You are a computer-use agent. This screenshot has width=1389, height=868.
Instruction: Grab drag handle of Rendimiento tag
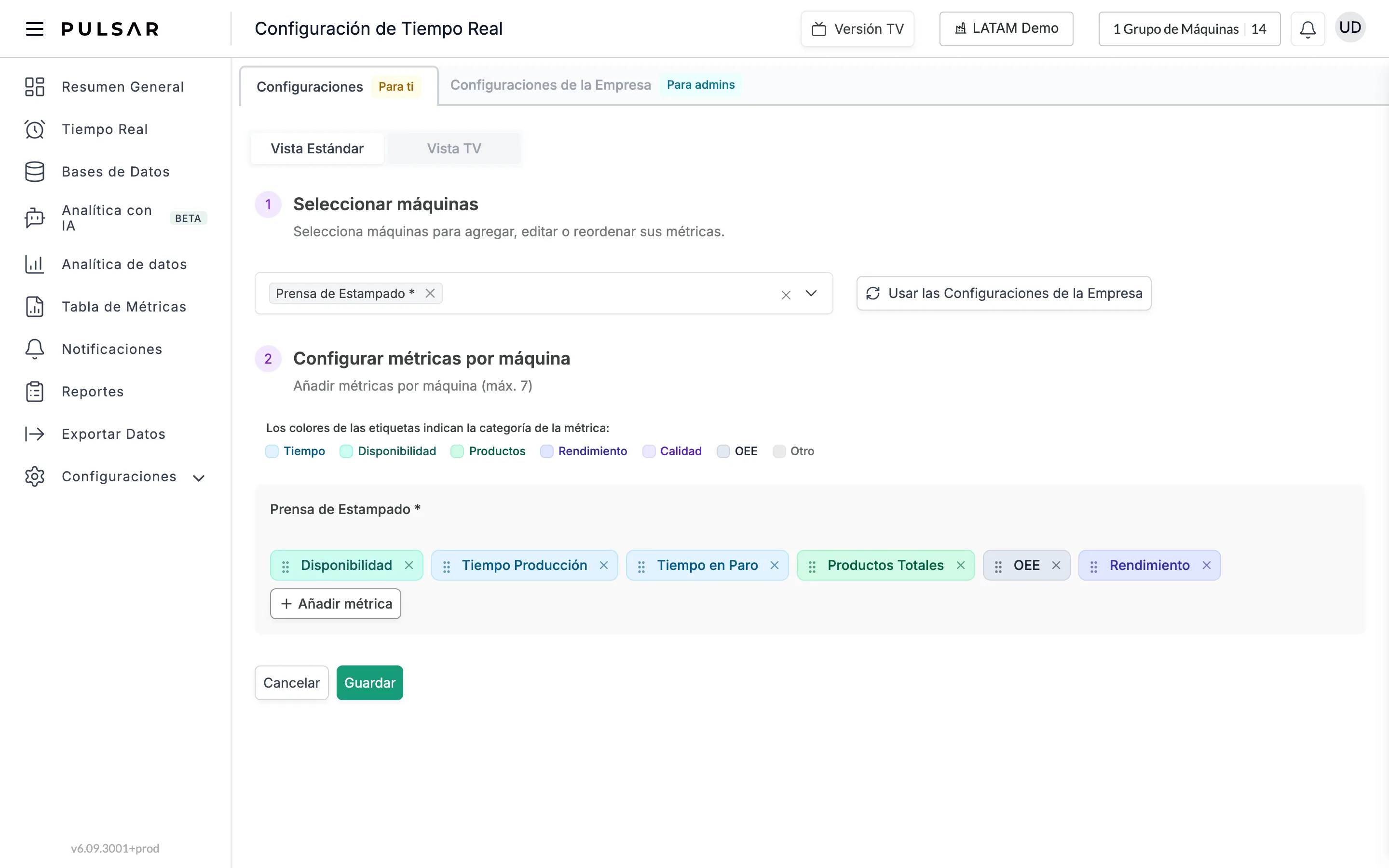[1094, 567]
